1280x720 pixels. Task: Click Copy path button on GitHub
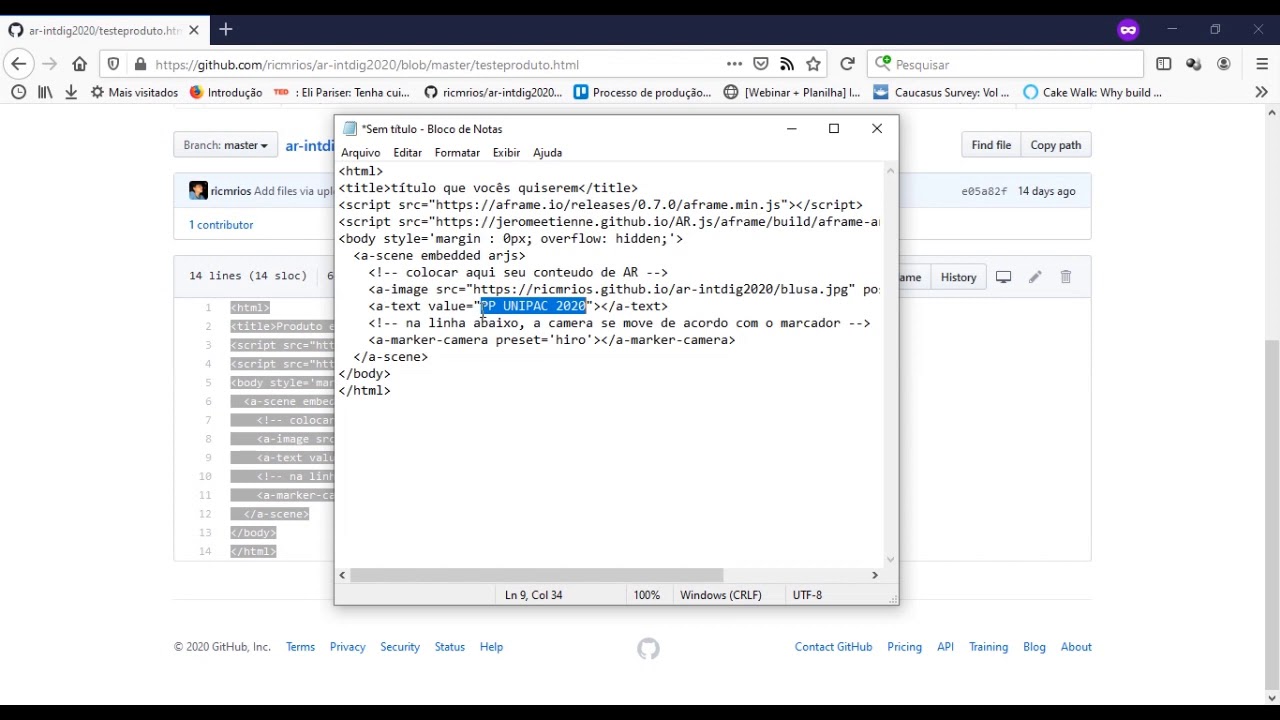point(1055,145)
